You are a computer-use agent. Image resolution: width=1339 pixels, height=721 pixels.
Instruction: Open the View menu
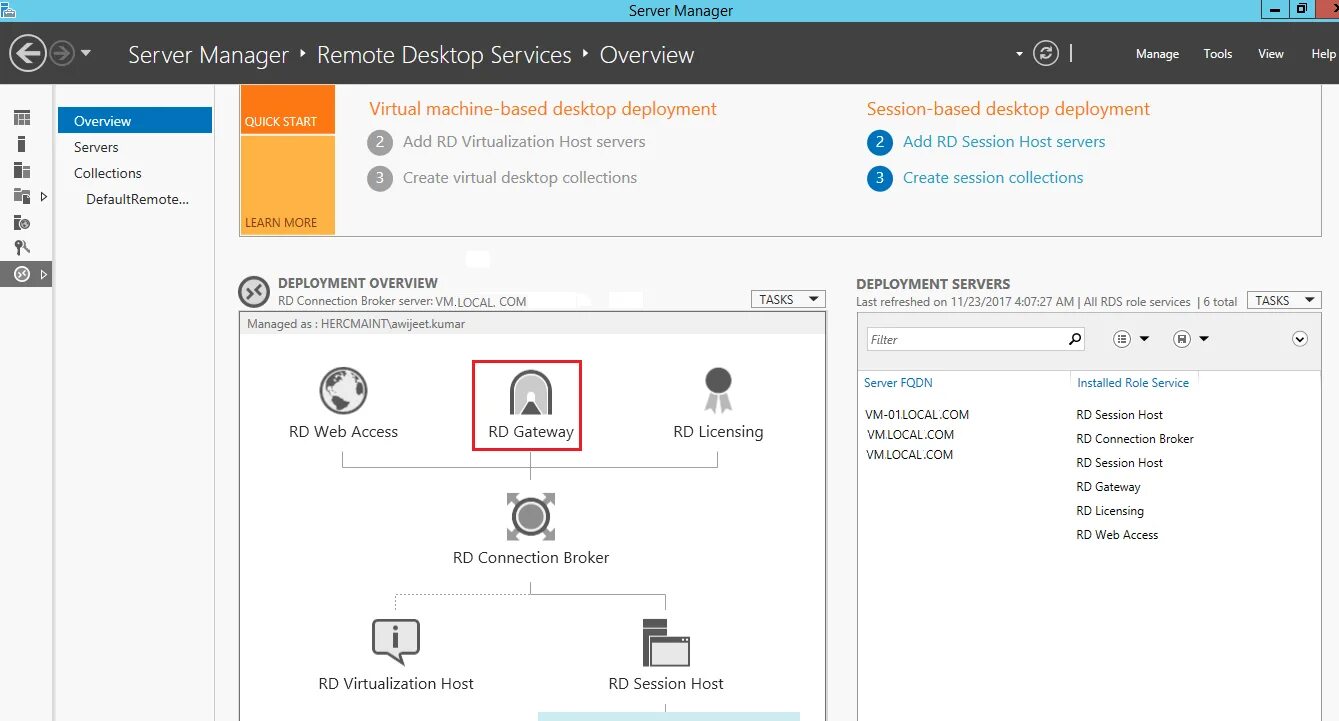[1270, 54]
